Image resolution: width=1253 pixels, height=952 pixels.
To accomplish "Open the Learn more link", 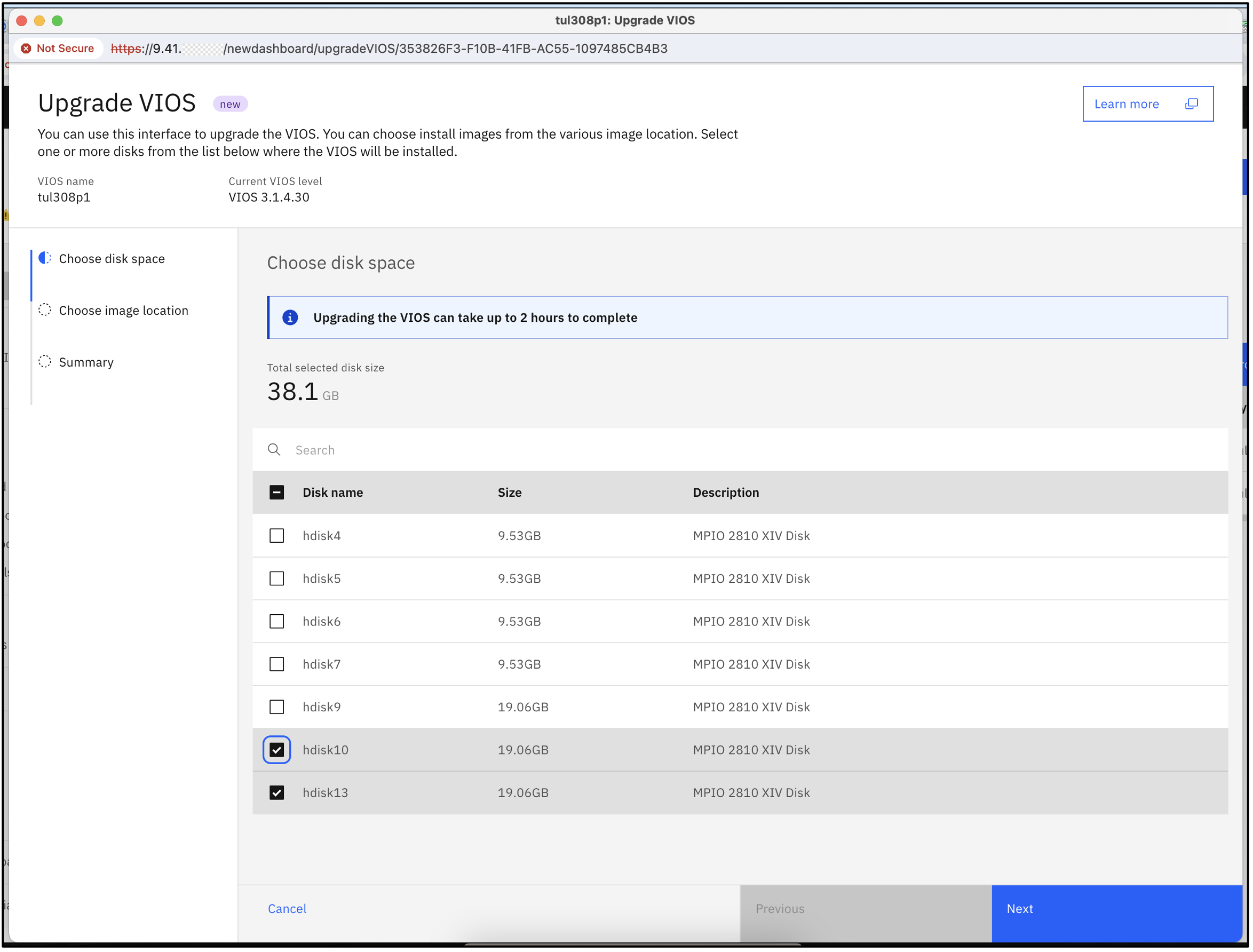I will coord(1128,104).
